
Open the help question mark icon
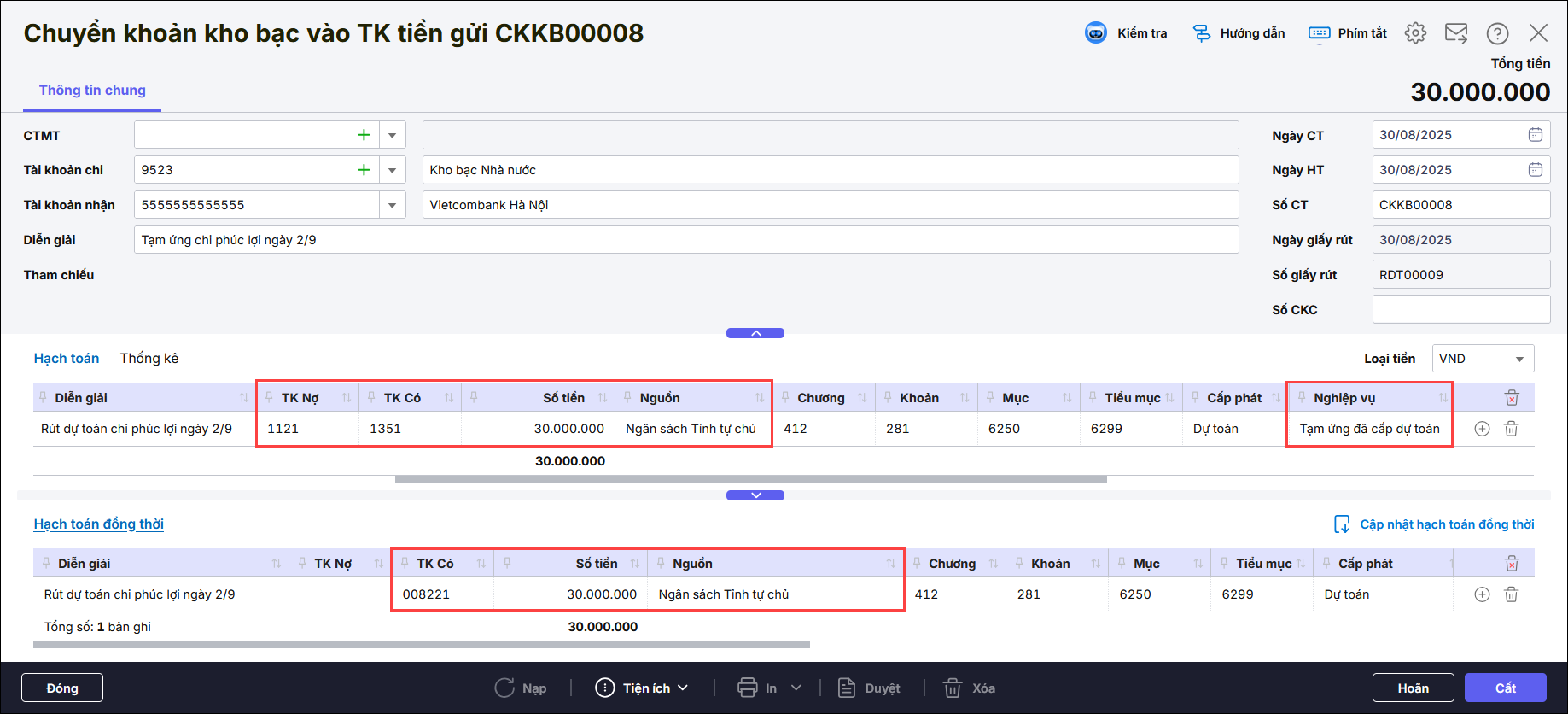tap(1497, 33)
